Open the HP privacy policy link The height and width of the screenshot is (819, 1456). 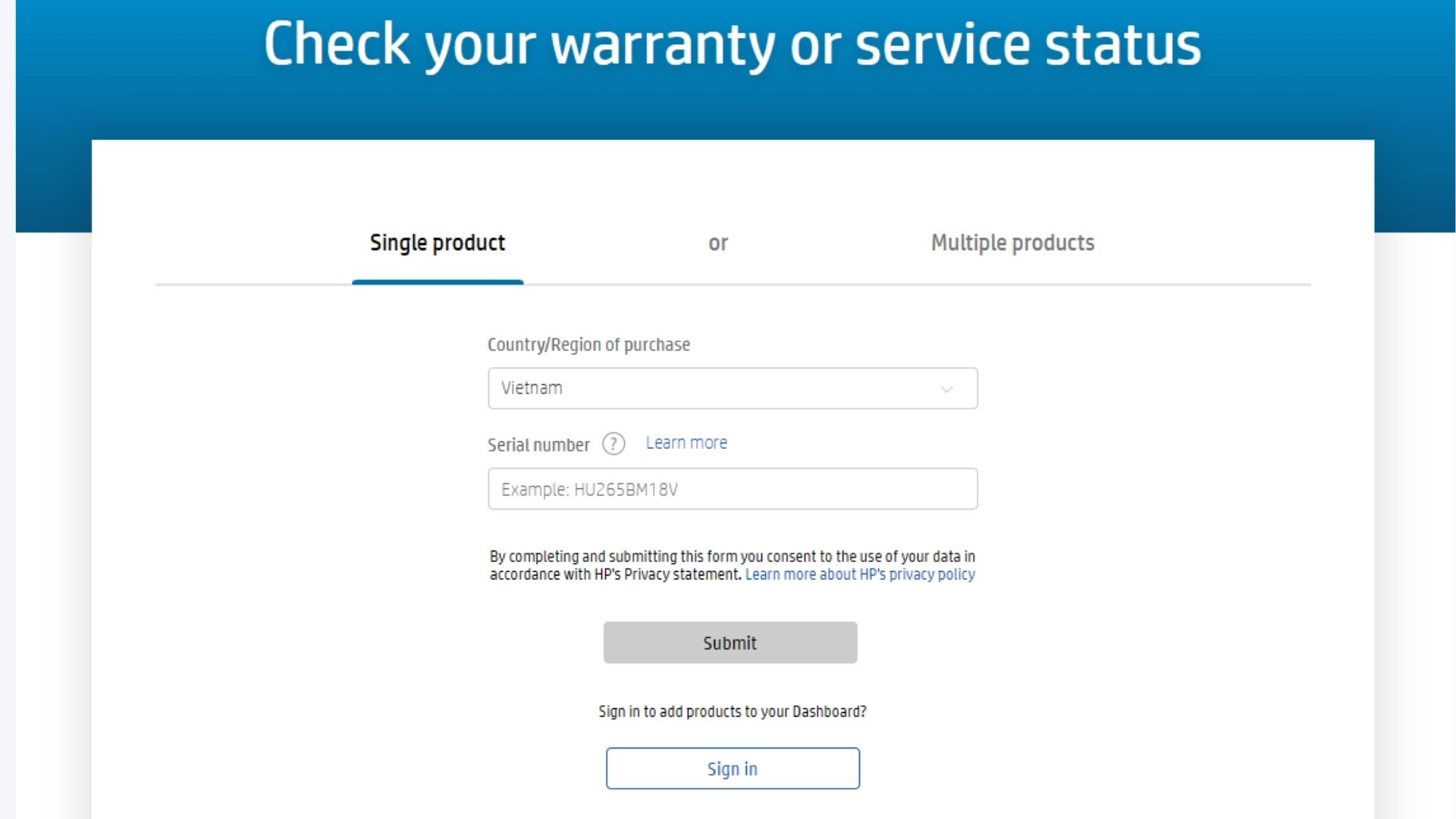[860, 575]
